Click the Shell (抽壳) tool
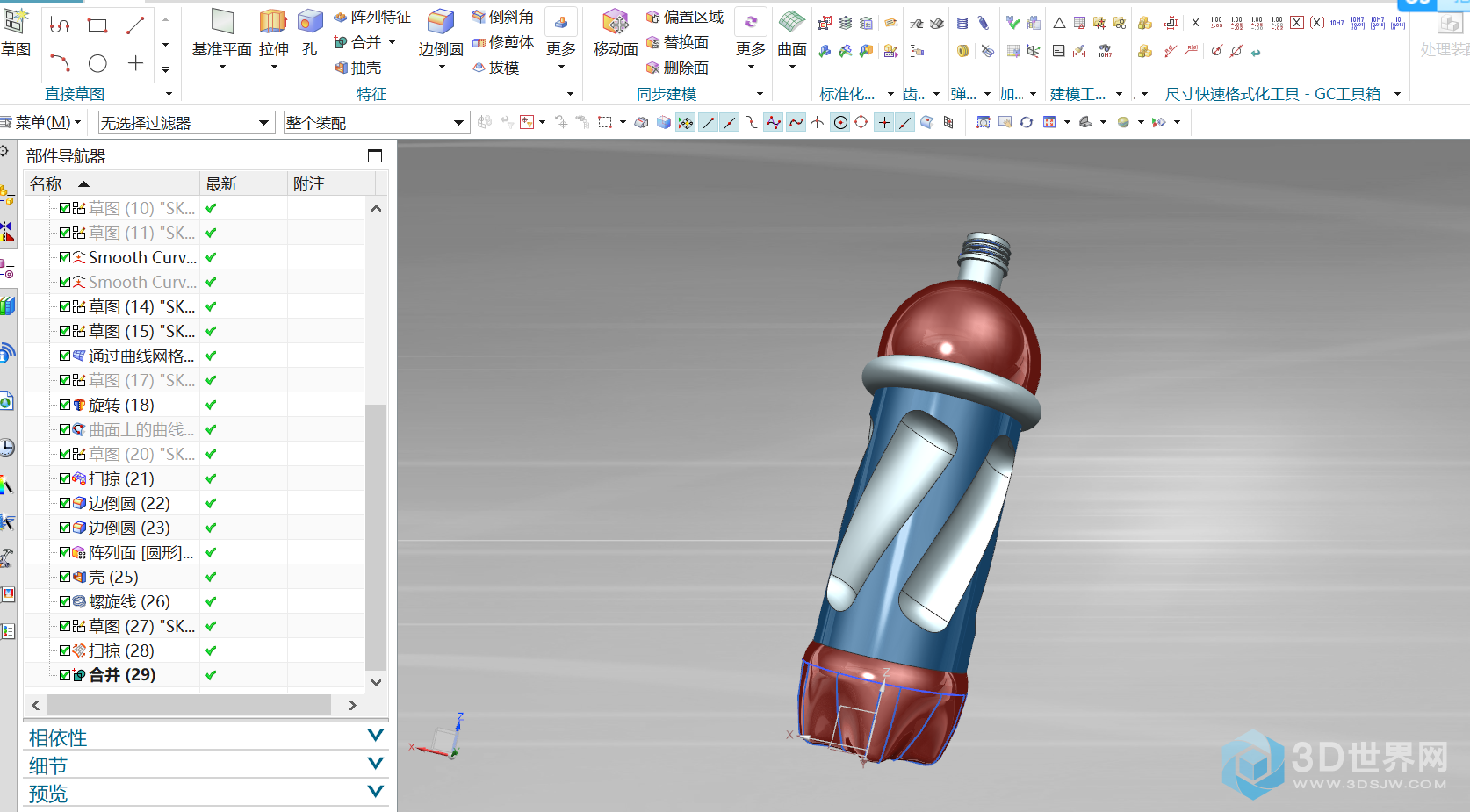The image size is (1470, 812). pyautogui.click(x=357, y=68)
